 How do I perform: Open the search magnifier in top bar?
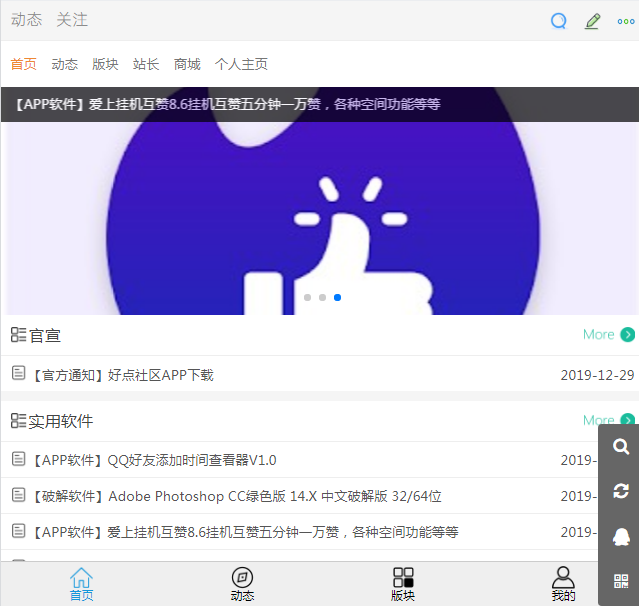pos(559,21)
